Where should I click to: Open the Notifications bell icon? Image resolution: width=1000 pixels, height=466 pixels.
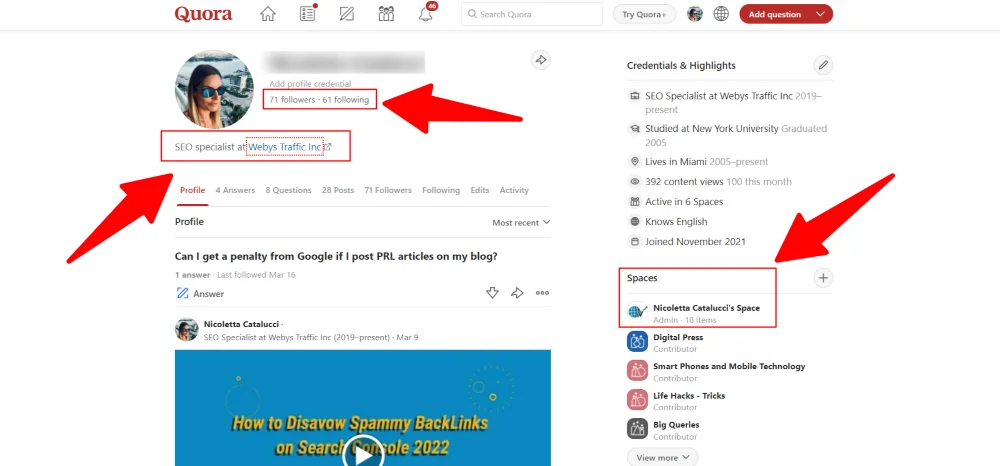(426, 14)
